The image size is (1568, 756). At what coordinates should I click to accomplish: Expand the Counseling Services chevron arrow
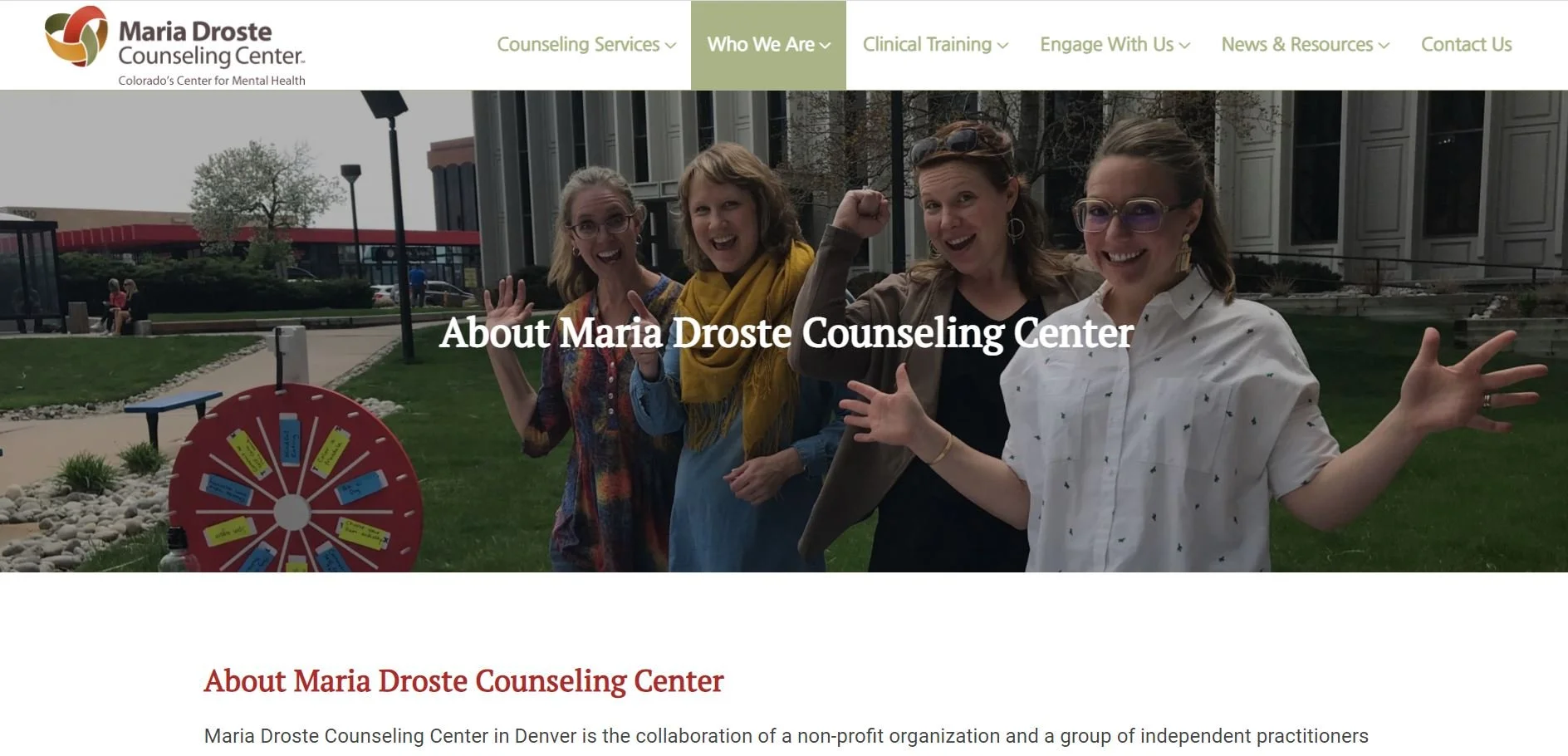(671, 46)
